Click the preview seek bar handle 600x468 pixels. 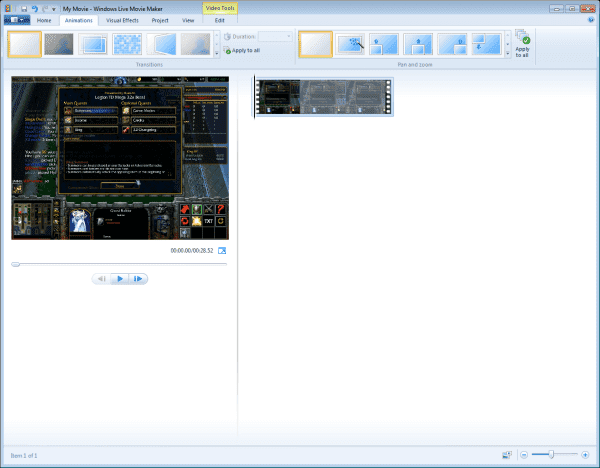(x=15, y=264)
